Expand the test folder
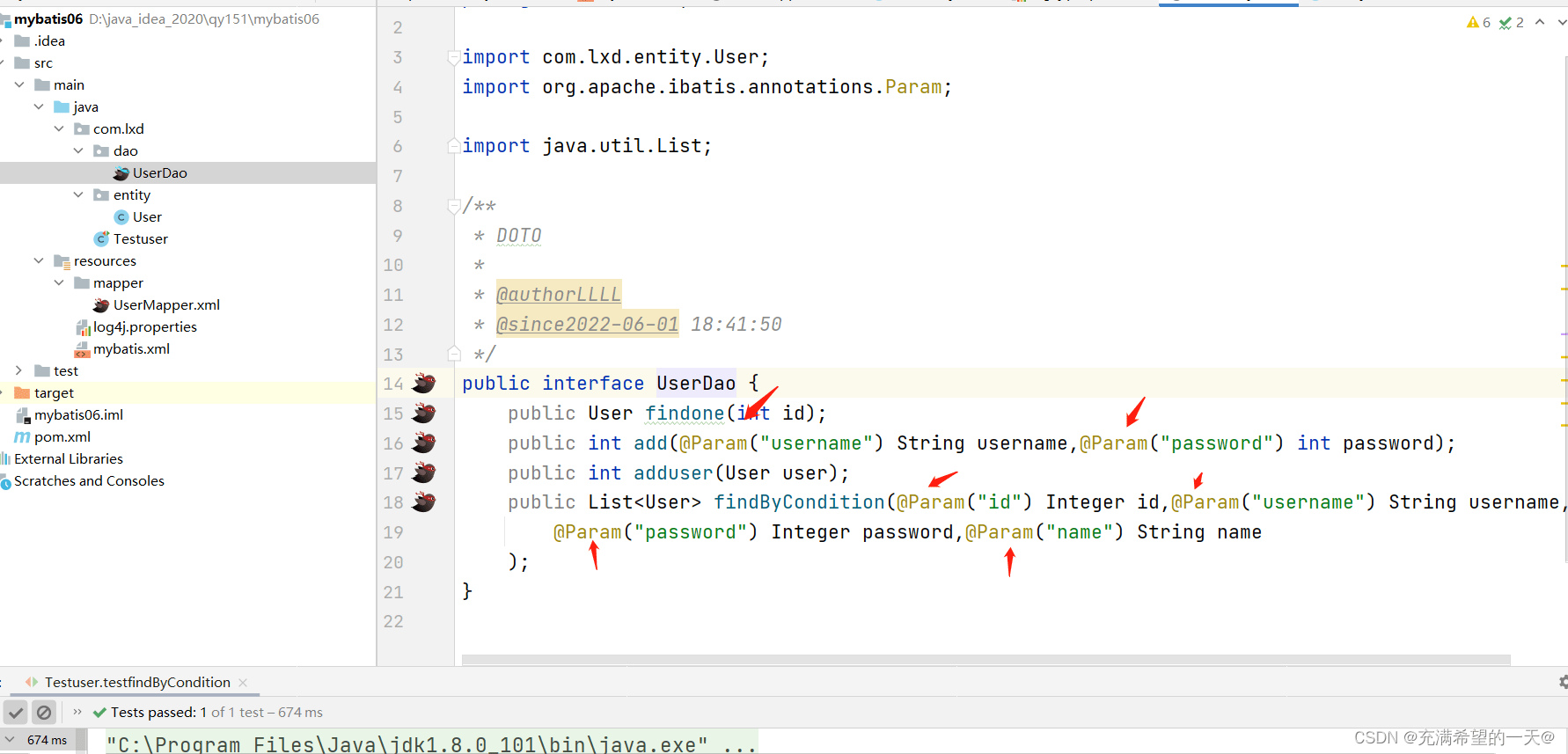Screen dimensions: 1568x754 (x=19, y=370)
